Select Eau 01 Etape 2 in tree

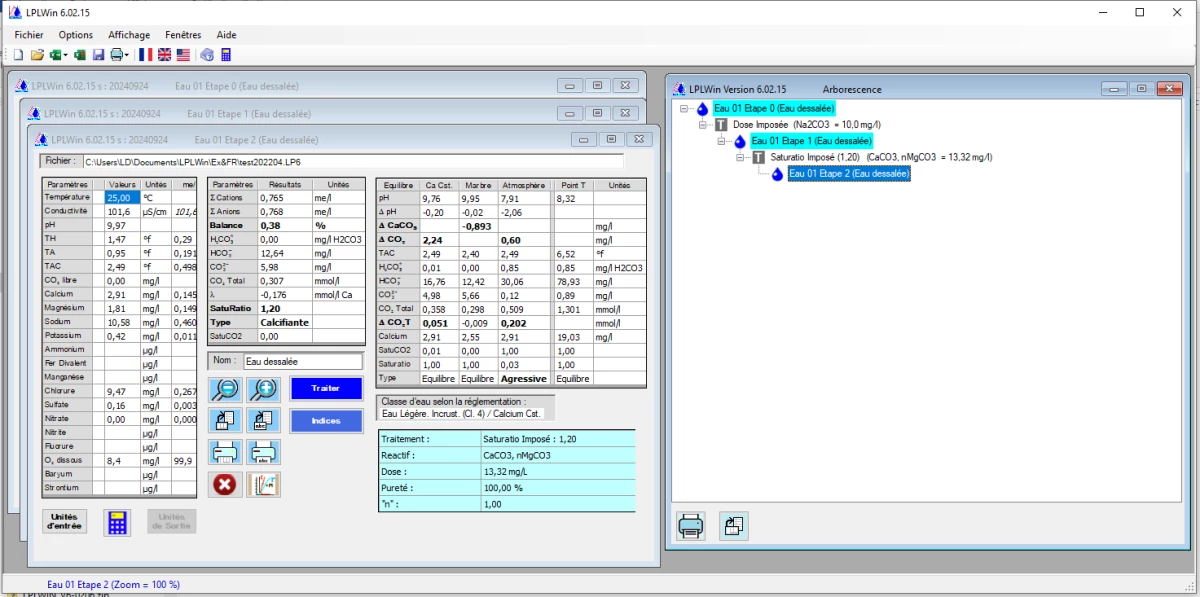849,174
